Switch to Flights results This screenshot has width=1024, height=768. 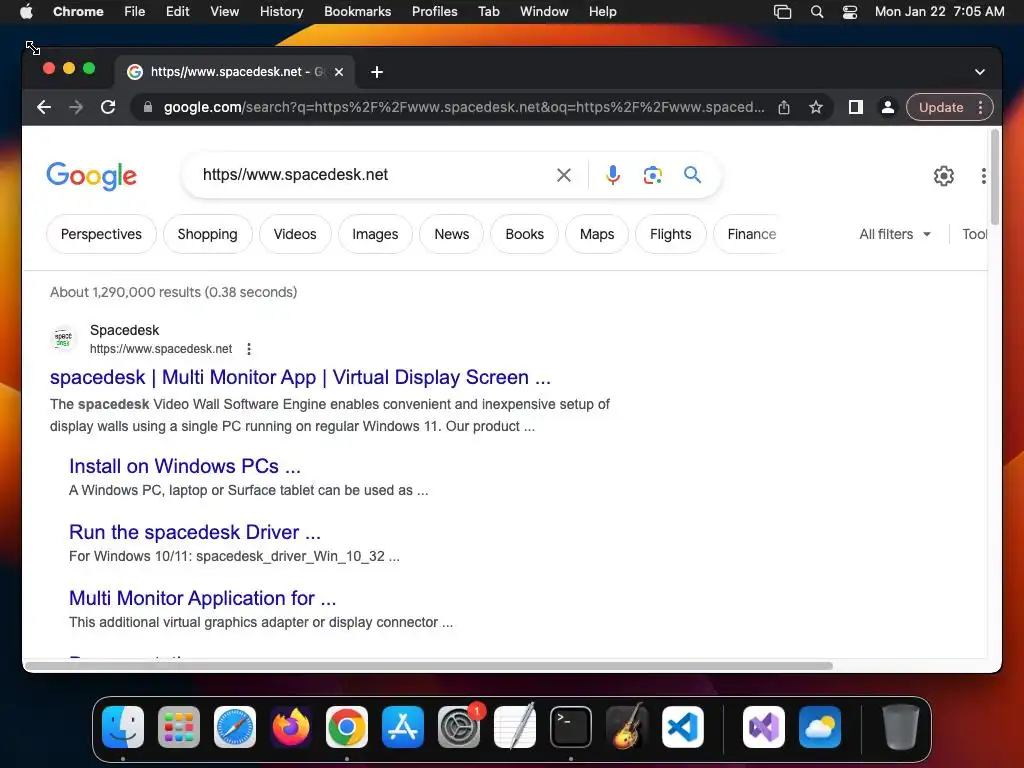click(x=671, y=234)
